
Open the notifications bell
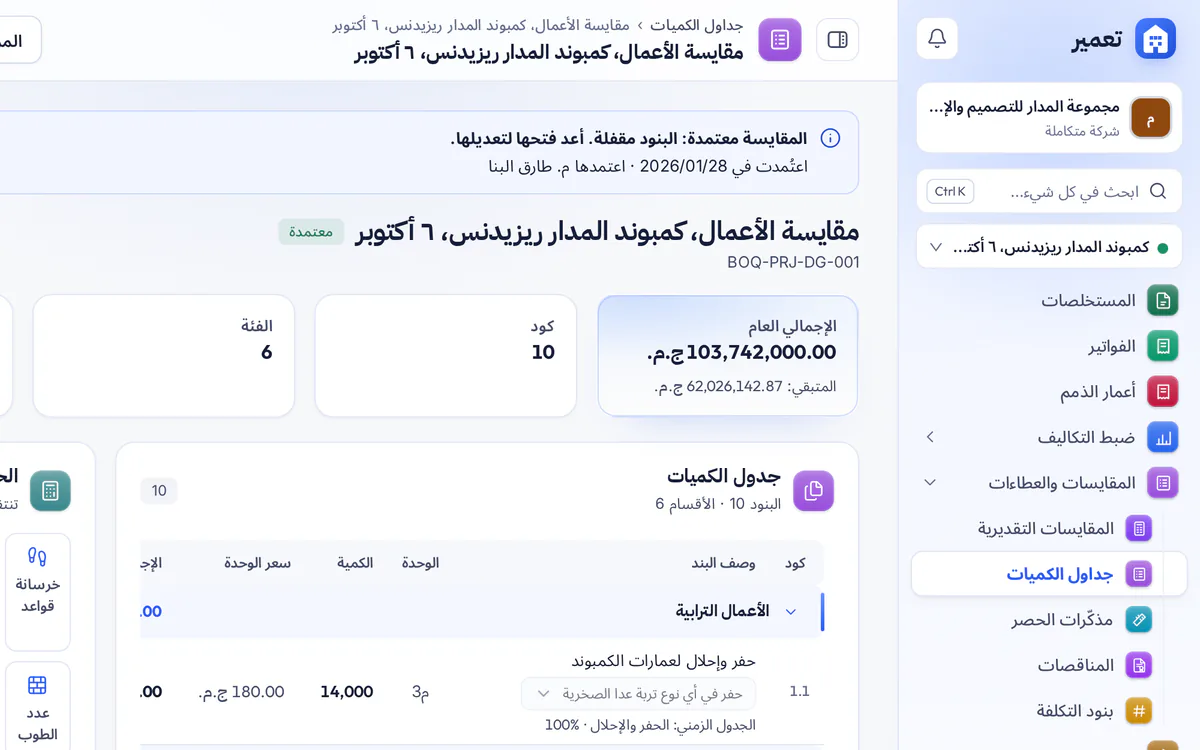click(937, 39)
